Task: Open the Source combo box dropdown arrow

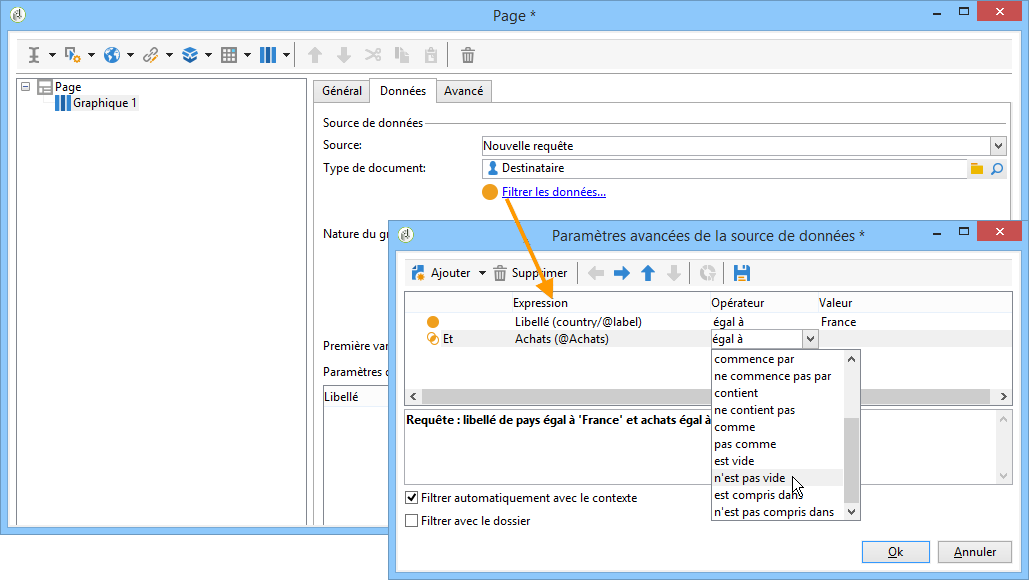Action: (x=998, y=145)
